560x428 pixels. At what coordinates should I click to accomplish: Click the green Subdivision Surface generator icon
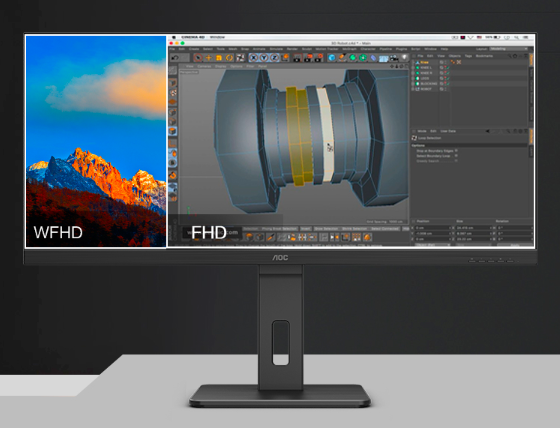point(352,58)
